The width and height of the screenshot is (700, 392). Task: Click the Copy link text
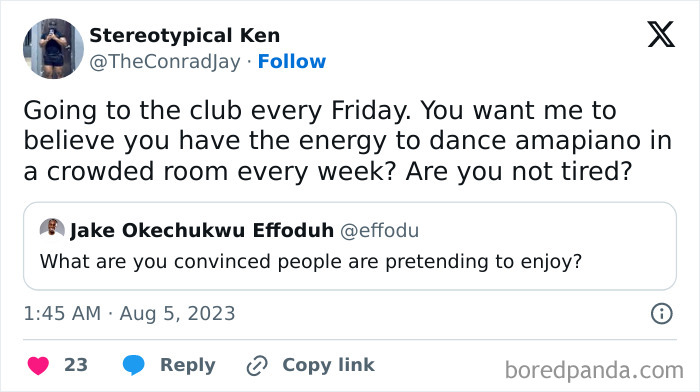(x=328, y=365)
